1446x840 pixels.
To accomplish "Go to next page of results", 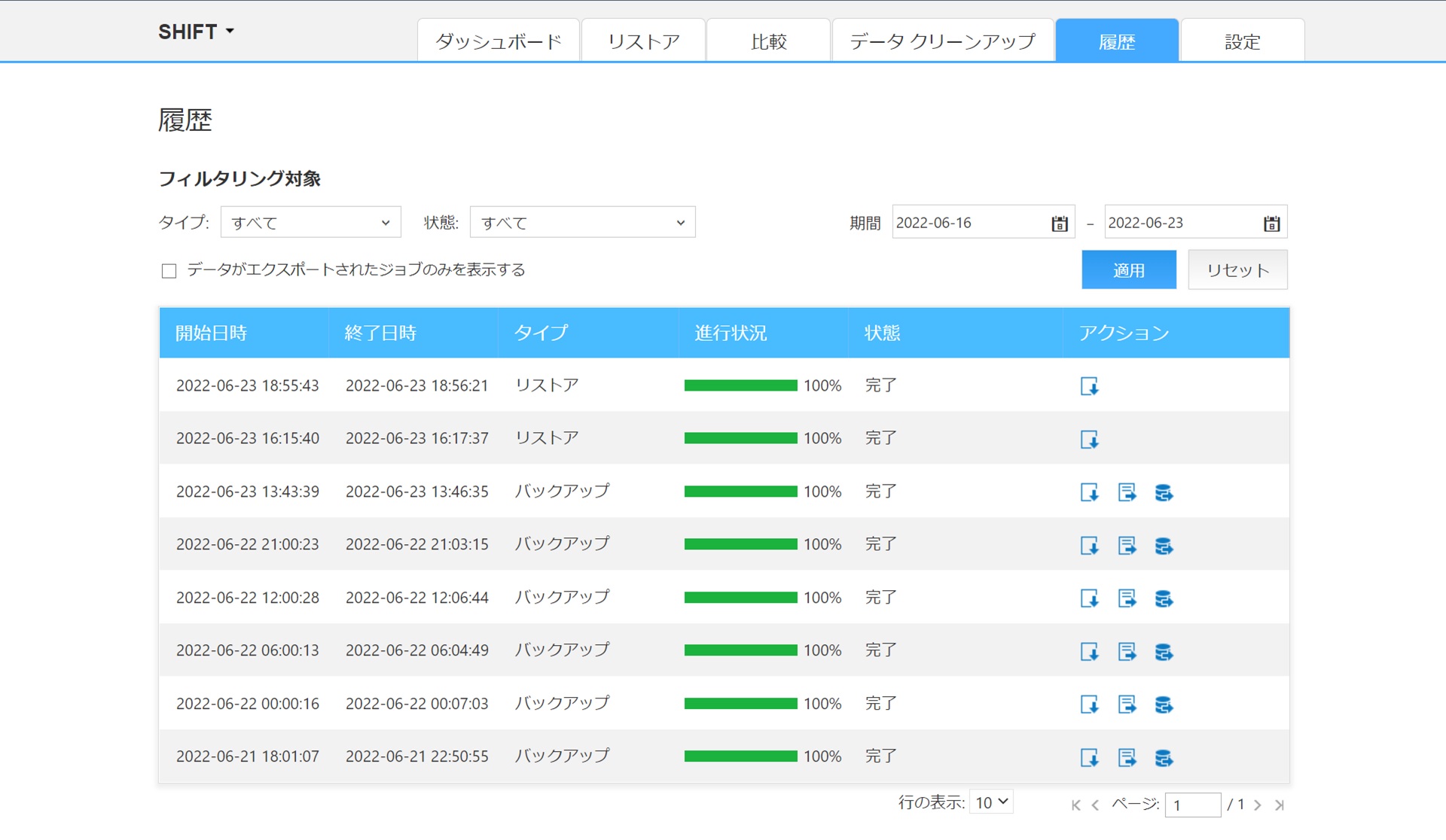I will [x=1257, y=805].
